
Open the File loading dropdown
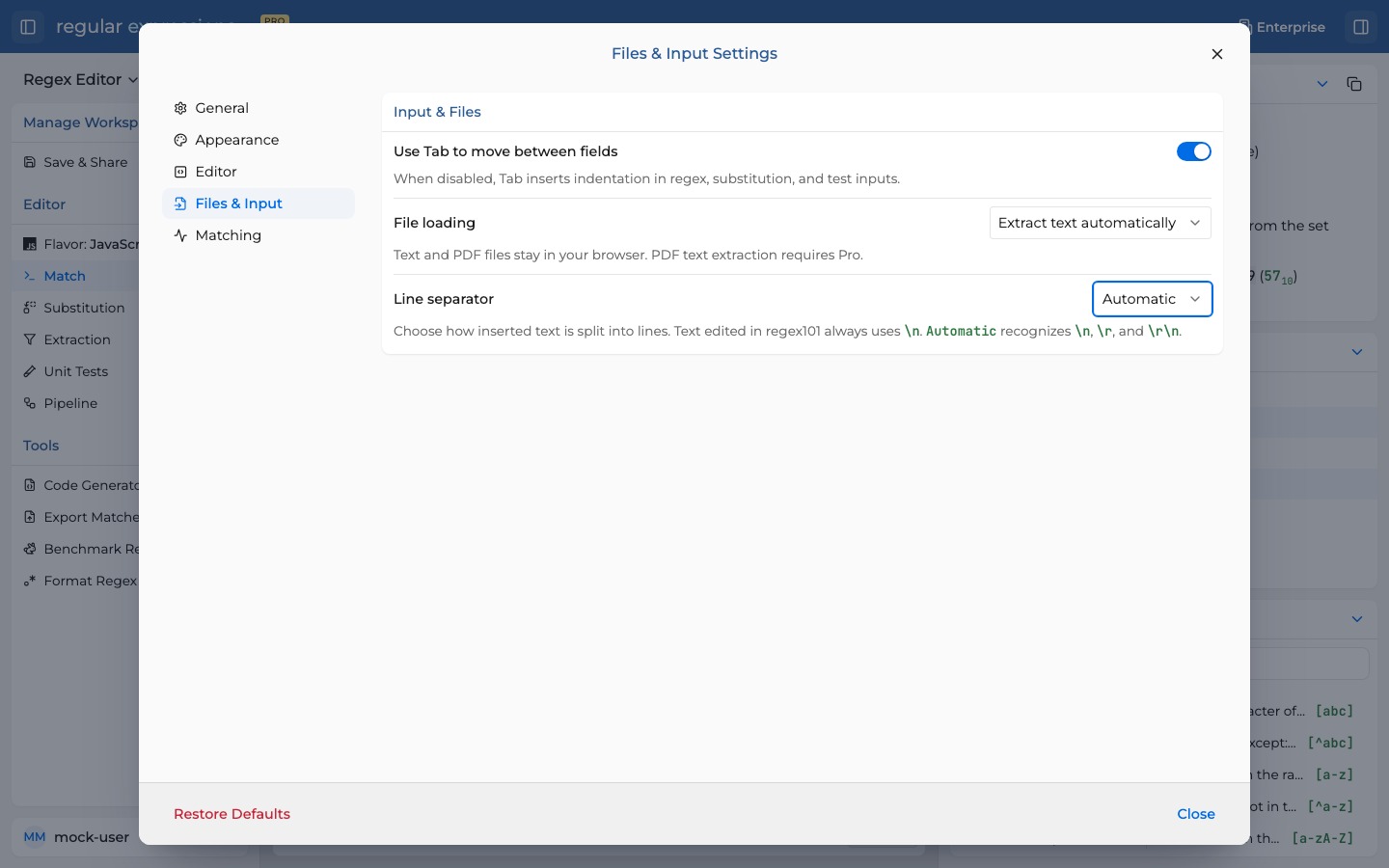point(1101,223)
